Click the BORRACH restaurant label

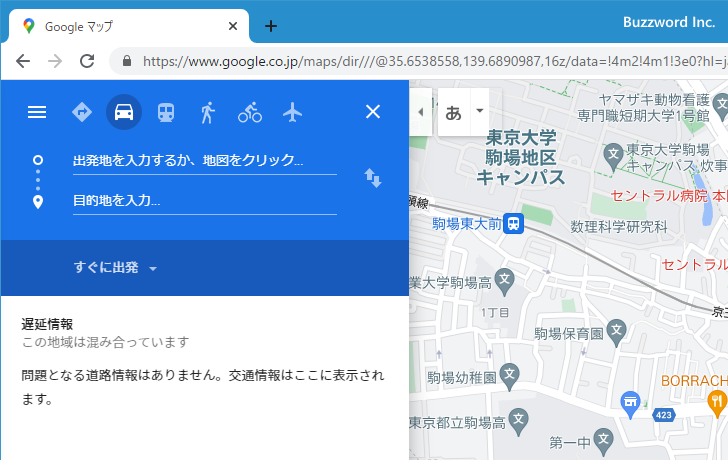(x=694, y=381)
